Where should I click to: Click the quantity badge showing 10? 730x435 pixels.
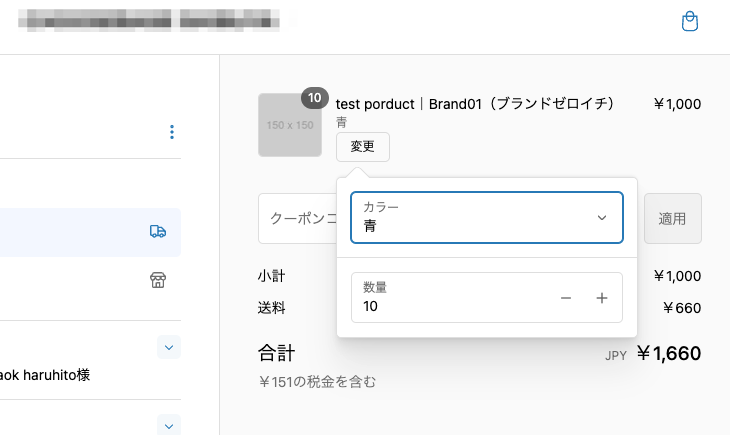[x=315, y=98]
